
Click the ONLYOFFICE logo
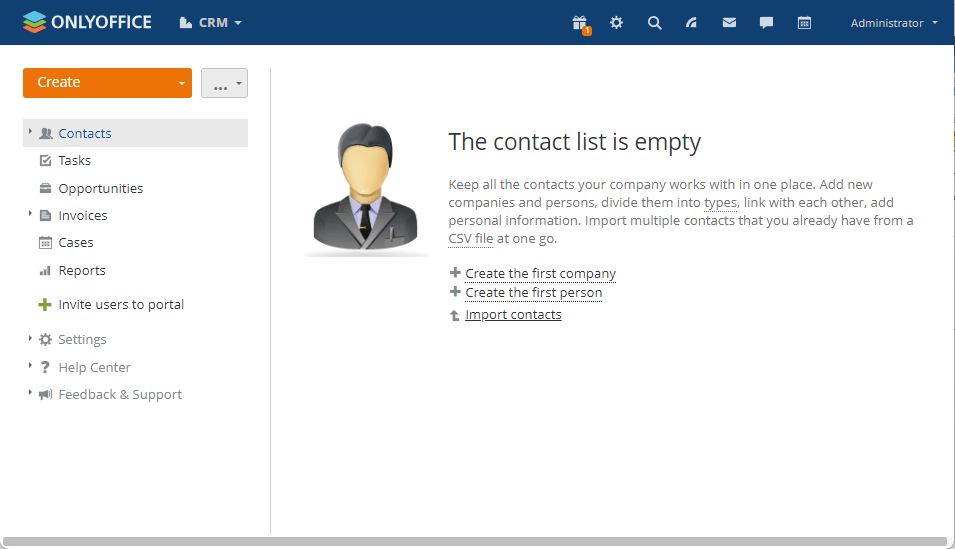pos(87,22)
